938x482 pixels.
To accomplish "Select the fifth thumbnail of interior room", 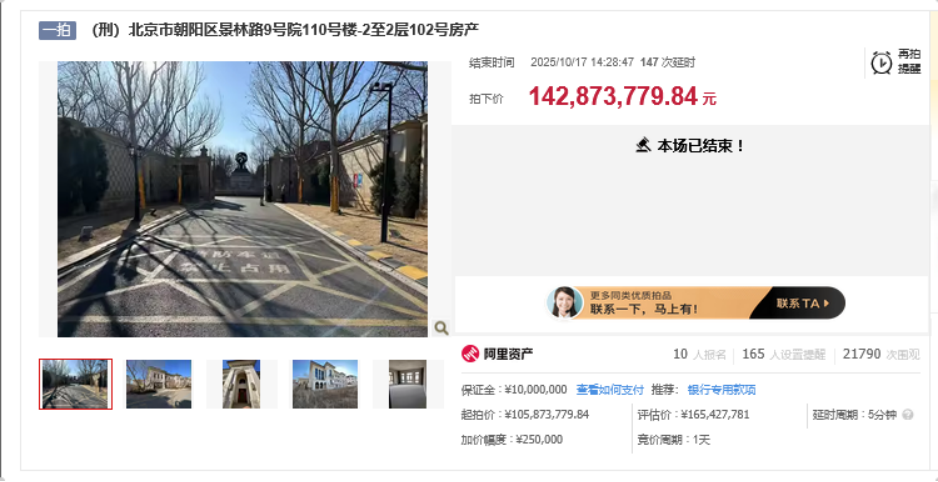I will pos(407,384).
